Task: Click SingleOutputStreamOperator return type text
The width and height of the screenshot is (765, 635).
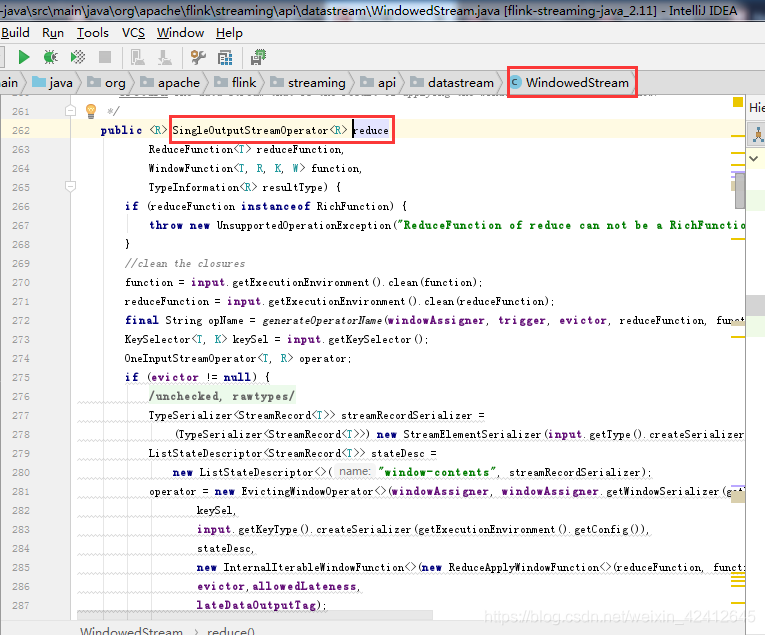Action: click(250, 130)
